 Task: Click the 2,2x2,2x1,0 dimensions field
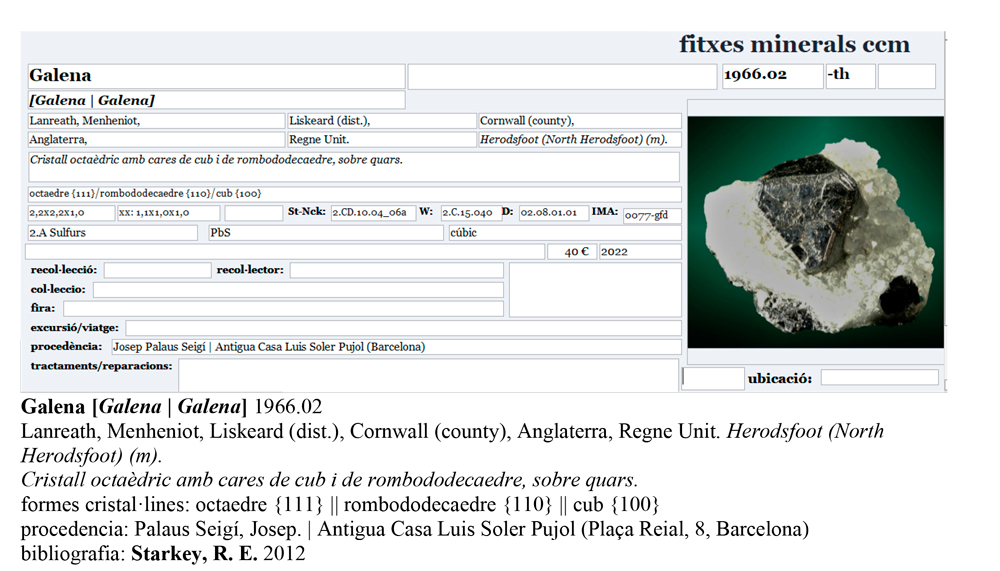[x=71, y=212]
